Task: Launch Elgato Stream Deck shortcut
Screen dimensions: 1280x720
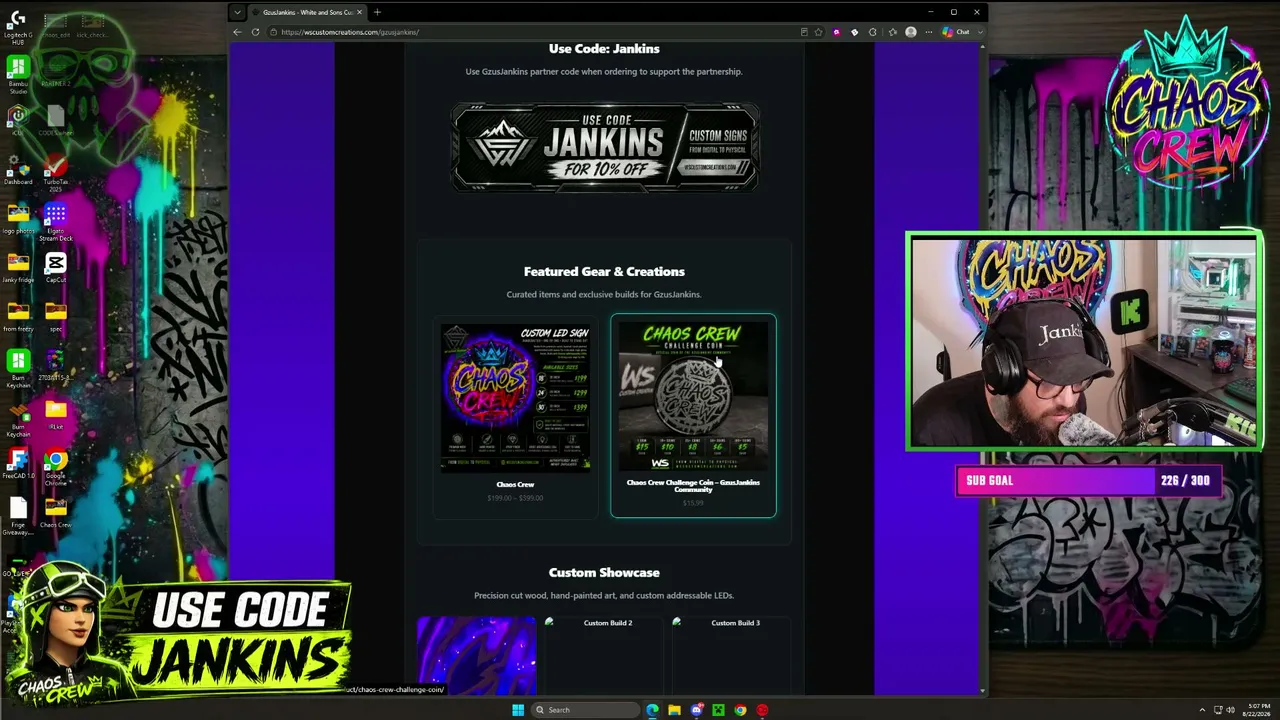Action: click(x=55, y=222)
